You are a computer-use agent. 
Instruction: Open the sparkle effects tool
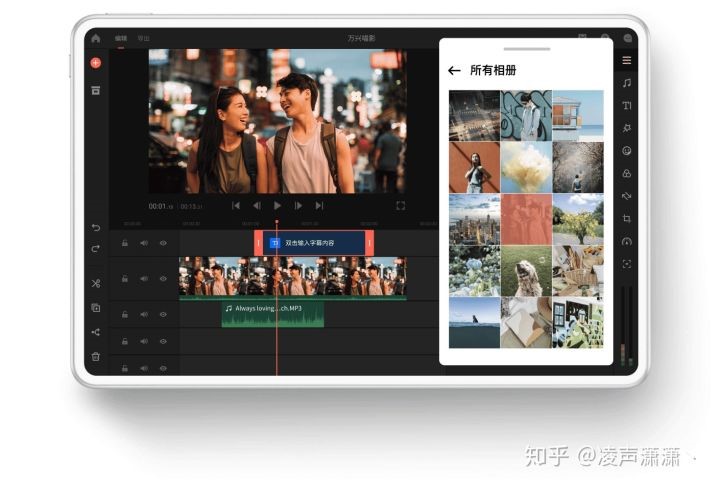[627, 128]
